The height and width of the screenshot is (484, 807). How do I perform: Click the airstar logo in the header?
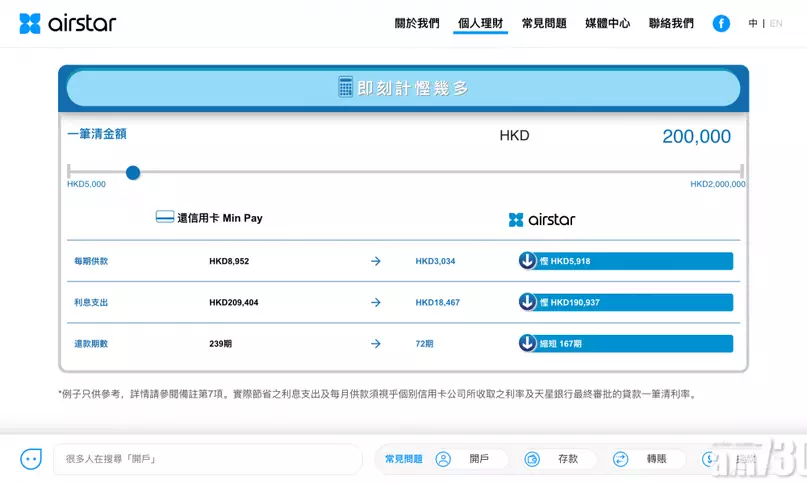pyautogui.click(x=67, y=23)
